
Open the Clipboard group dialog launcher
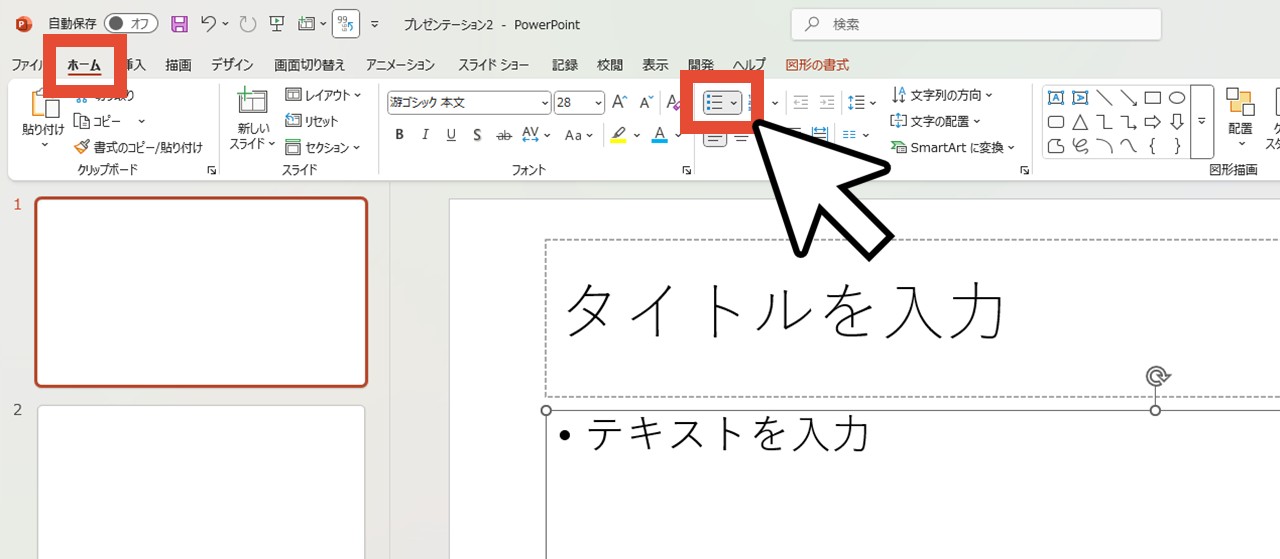coord(212,171)
